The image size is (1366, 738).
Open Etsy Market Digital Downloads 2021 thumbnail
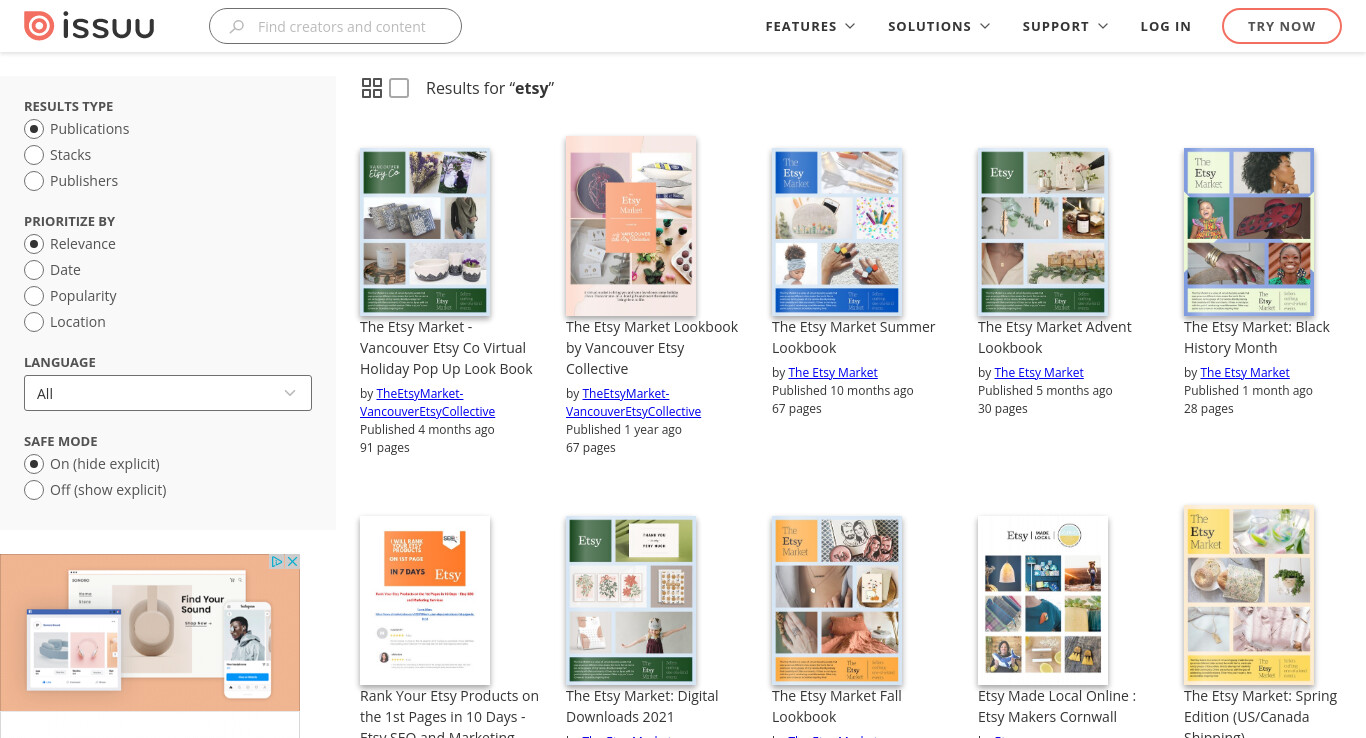coord(631,600)
